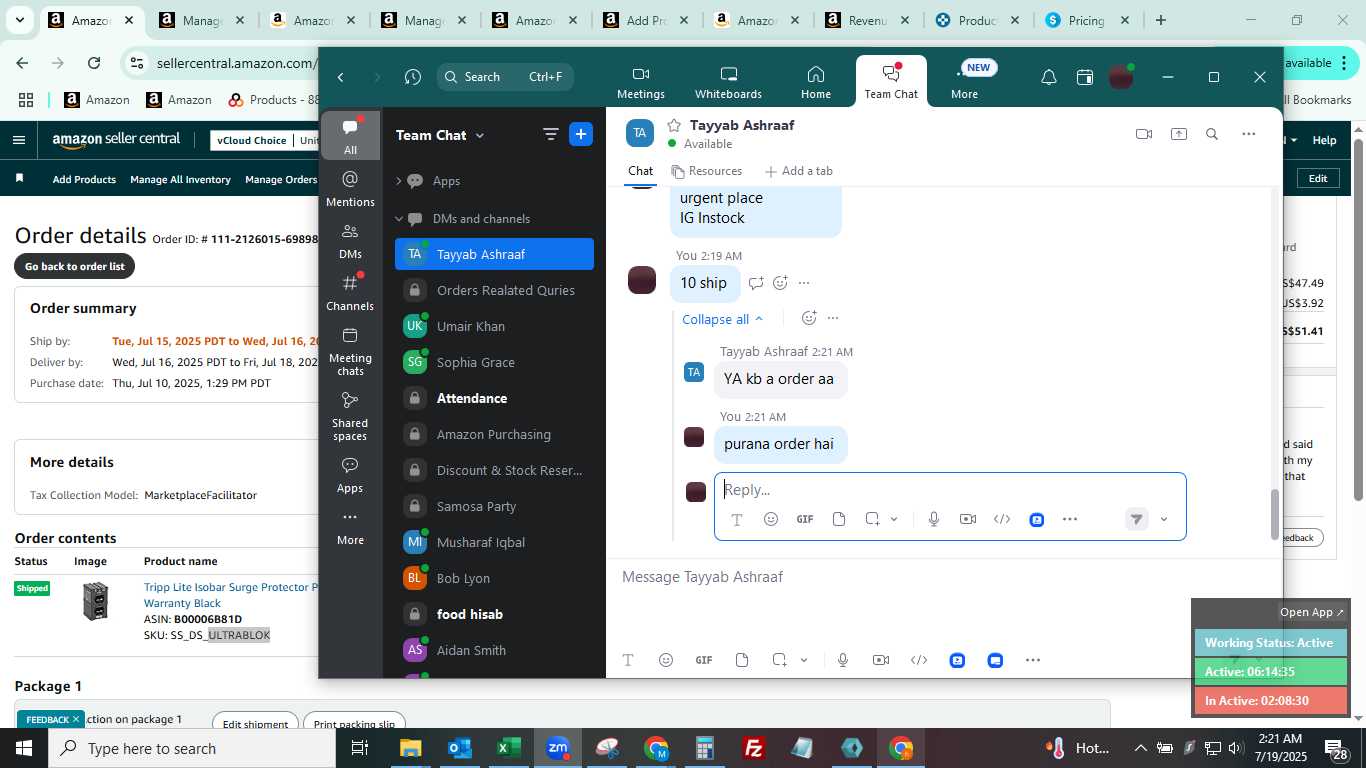Click the Windows Start button

click(23, 748)
